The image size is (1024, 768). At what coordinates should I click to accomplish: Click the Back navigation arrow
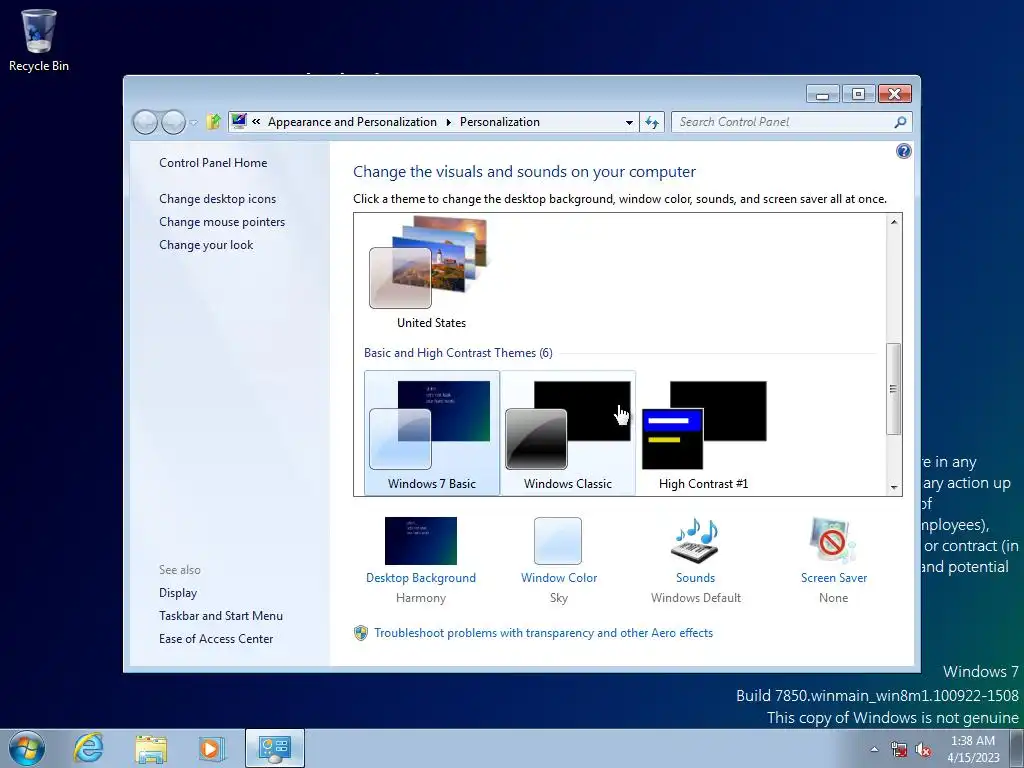pyautogui.click(x=145, y=122)
